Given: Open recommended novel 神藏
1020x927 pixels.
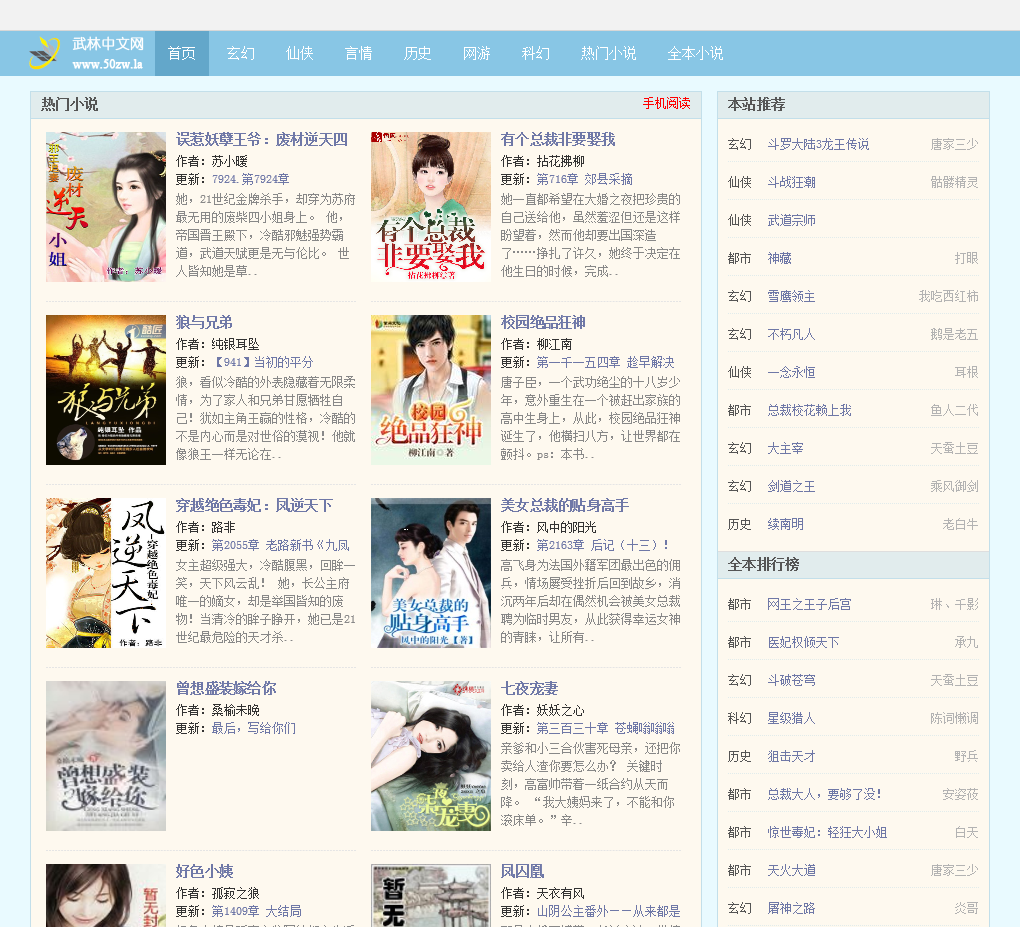Looking at the screenshot, I should pyautogui.click(x=779, y=258).
